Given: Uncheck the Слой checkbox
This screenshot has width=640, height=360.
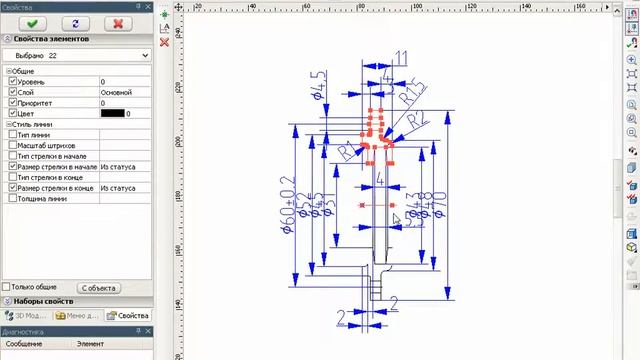Looking at the screenshot, I should (x=13, y=92).
